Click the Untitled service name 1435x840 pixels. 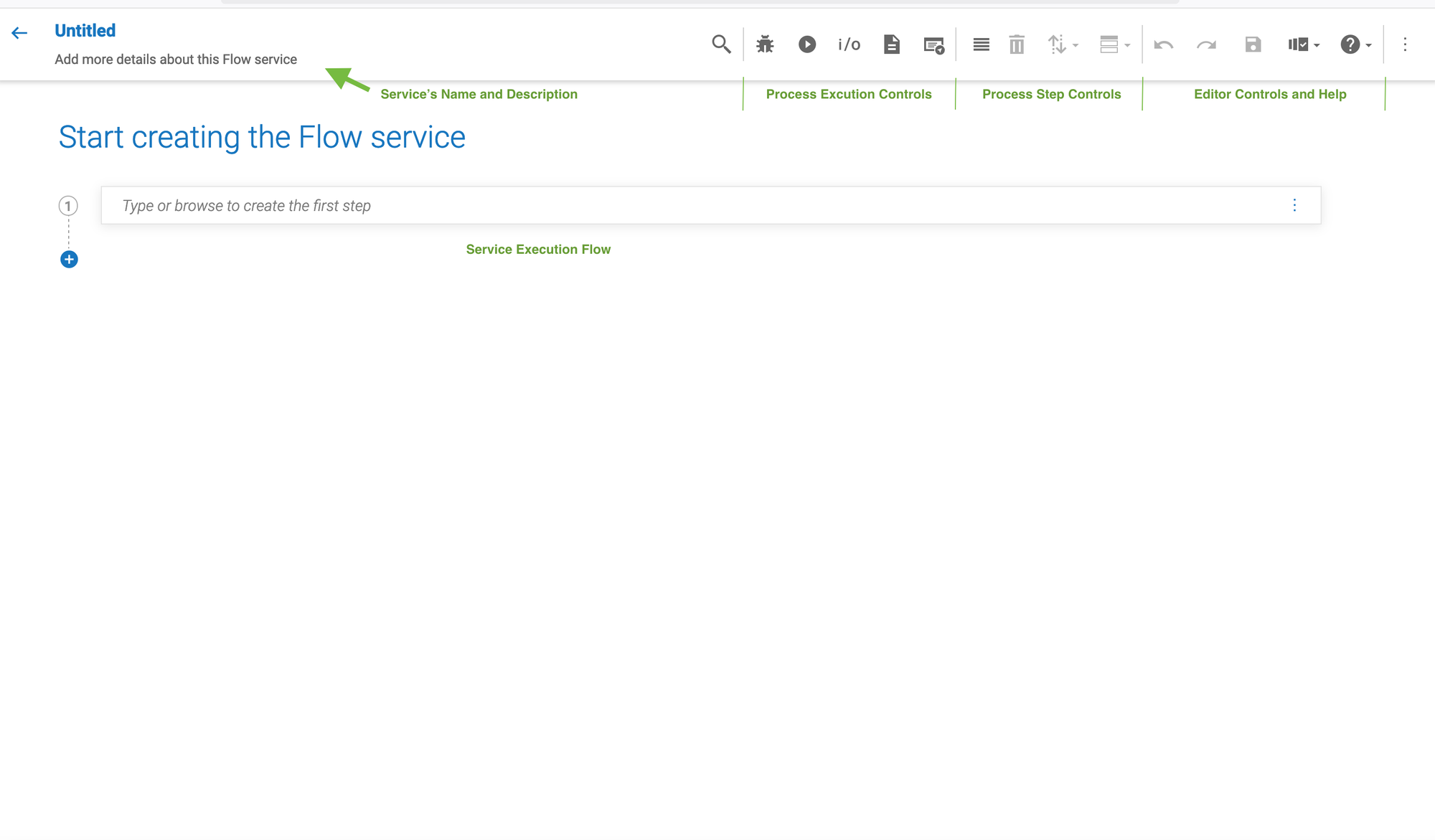pos(85,31)
